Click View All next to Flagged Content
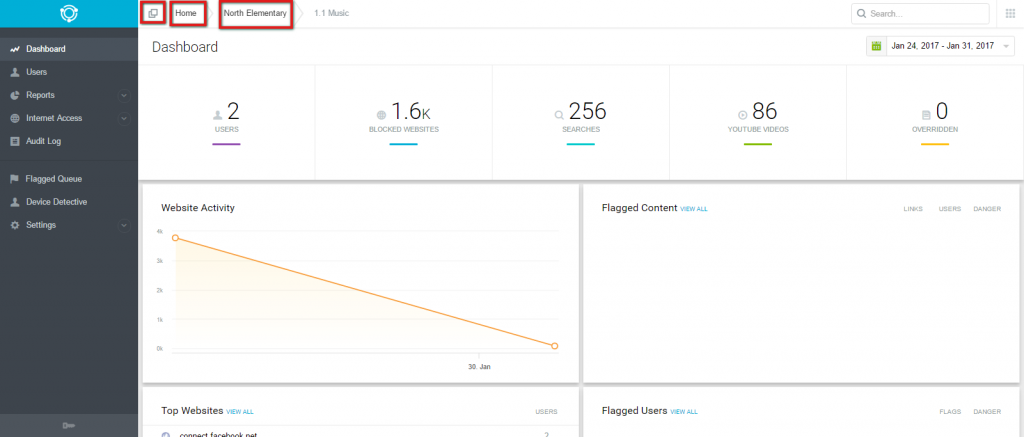The width and height of the screenshot is (1024, 437). [x=694, y=209]
